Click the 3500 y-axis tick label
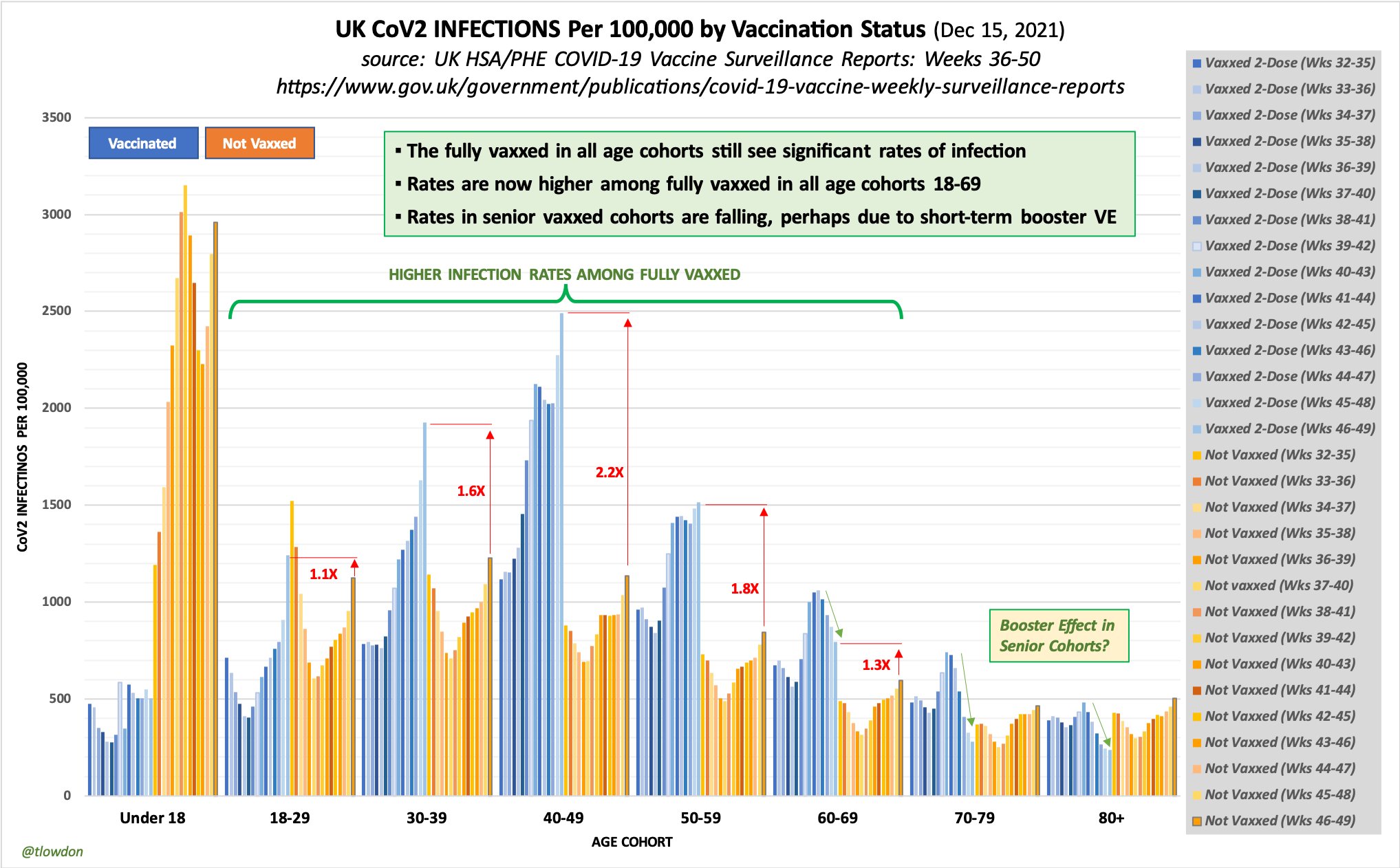The image size is (1400, 868). coord(56,118)
